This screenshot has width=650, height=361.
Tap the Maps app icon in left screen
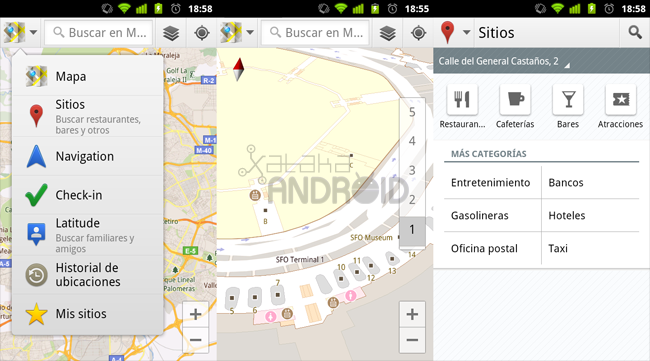pos(15,32)
